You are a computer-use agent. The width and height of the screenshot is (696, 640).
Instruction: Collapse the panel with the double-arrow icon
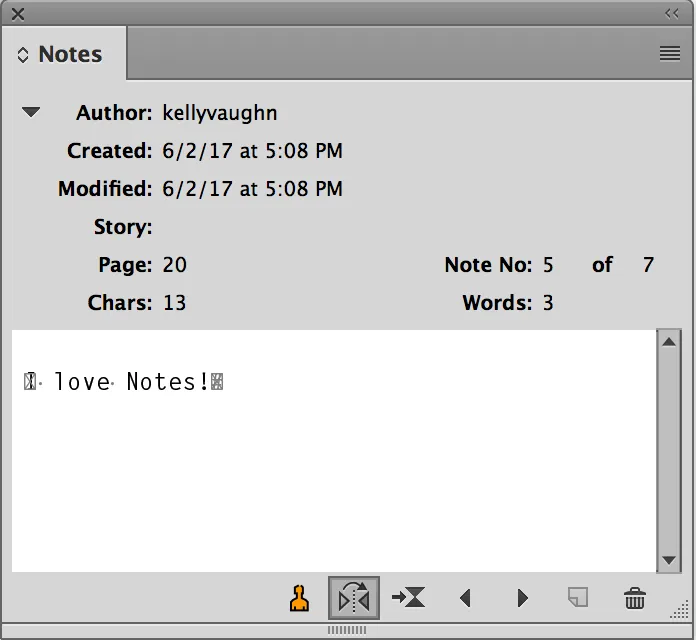coord(671,13)
